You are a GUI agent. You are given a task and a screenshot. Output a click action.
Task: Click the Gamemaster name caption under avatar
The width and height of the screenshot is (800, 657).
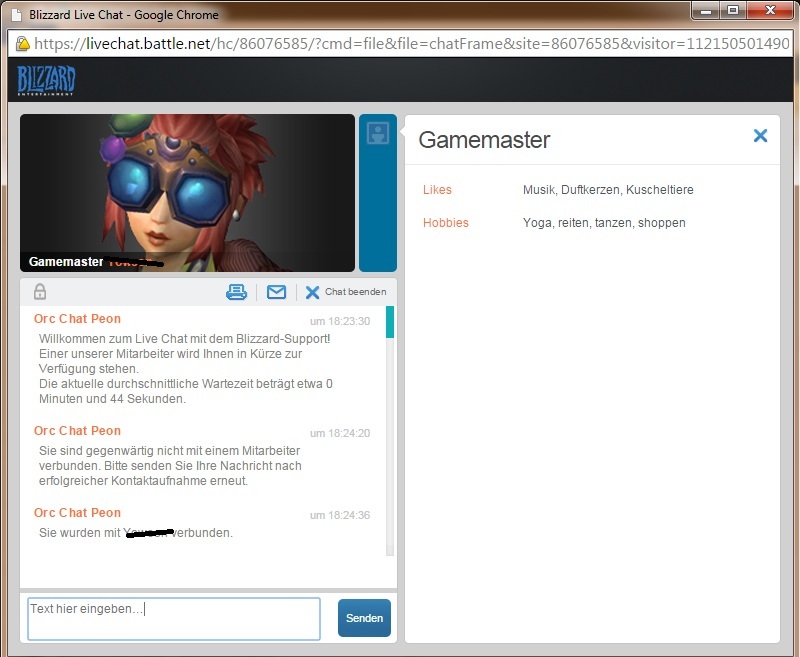pos(96,262)
